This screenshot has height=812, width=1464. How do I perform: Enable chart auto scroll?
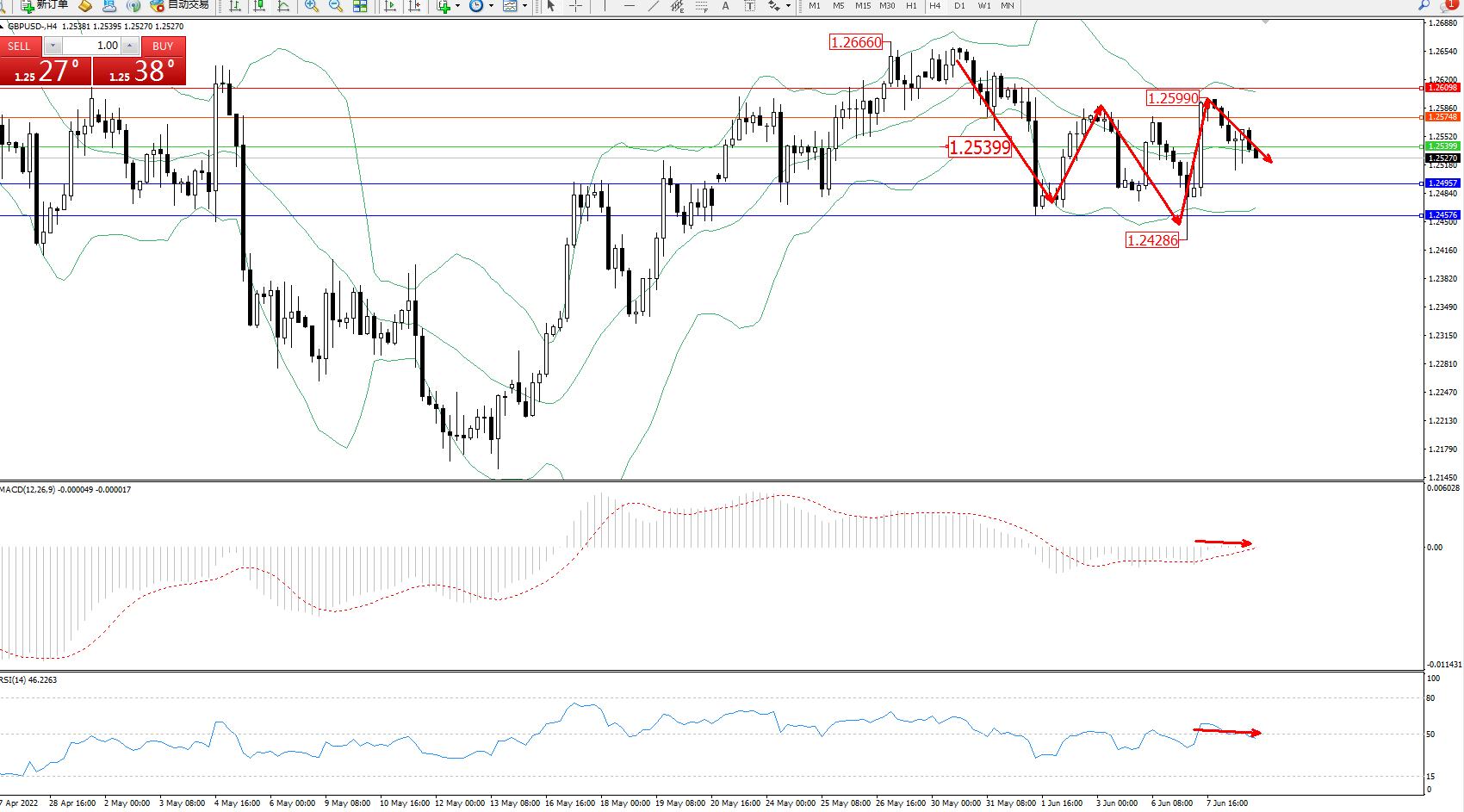pyautogui.click(x=390, y=6)
